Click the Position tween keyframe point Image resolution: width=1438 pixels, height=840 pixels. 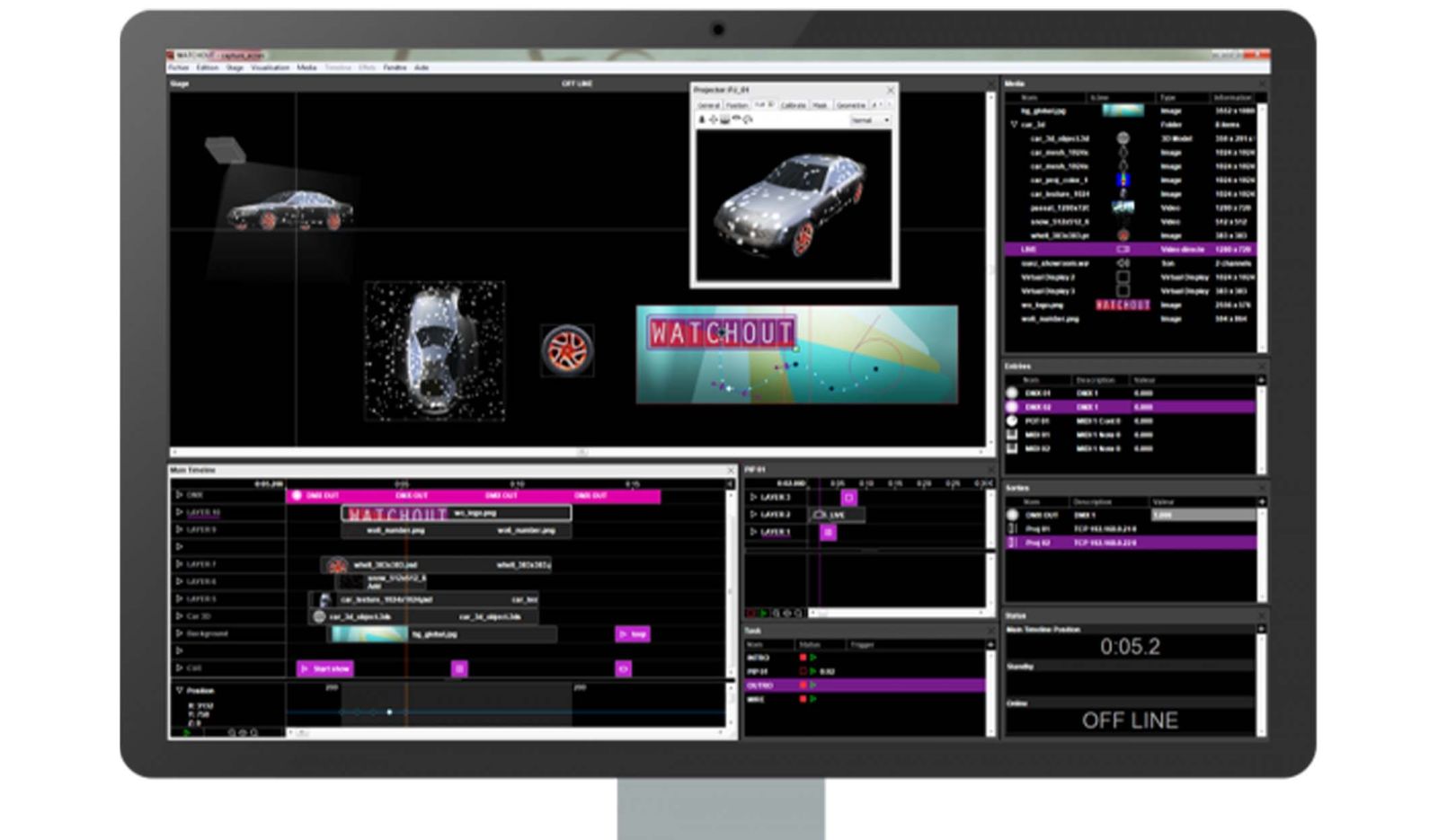(389, 712)
